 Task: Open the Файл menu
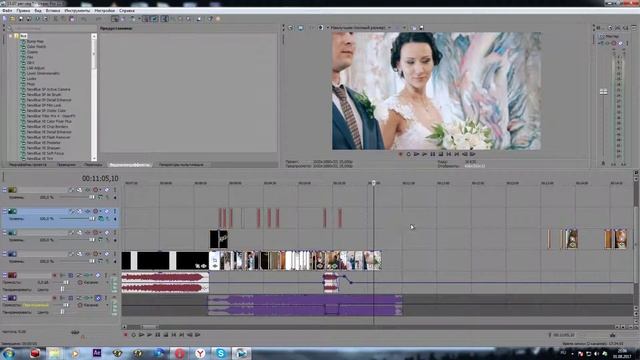tap(7, 11)
